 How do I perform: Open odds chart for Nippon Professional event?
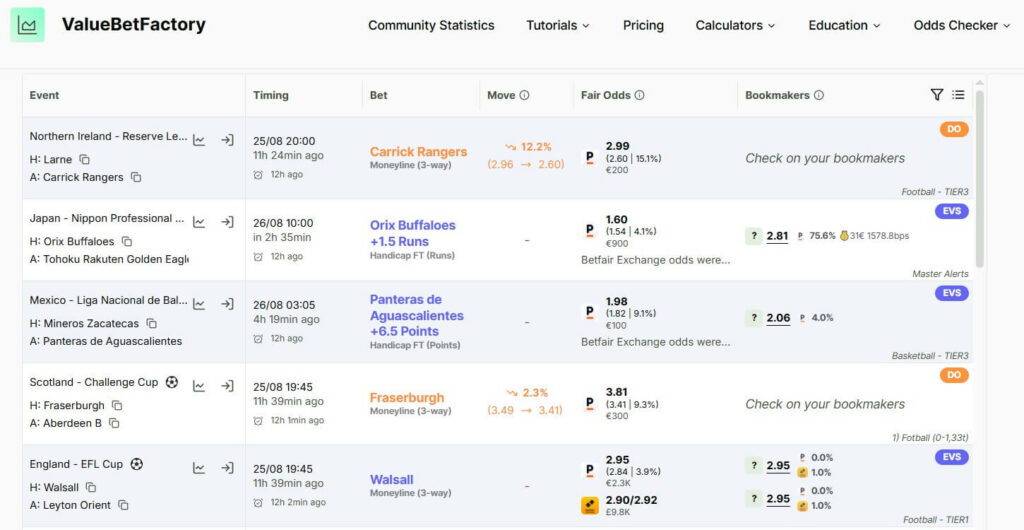coord(199,222)
